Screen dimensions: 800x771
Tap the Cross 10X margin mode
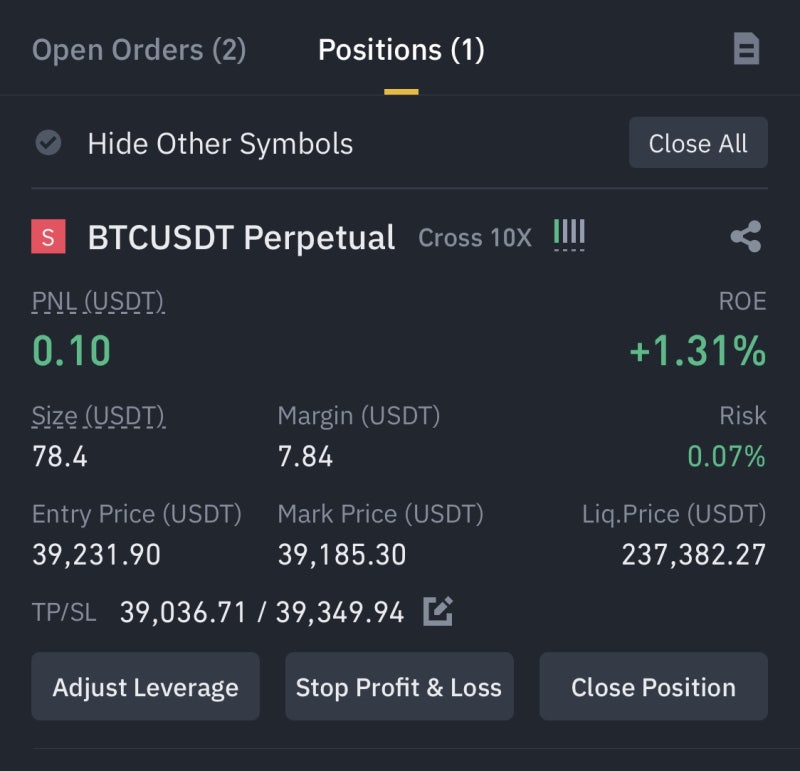475,238
